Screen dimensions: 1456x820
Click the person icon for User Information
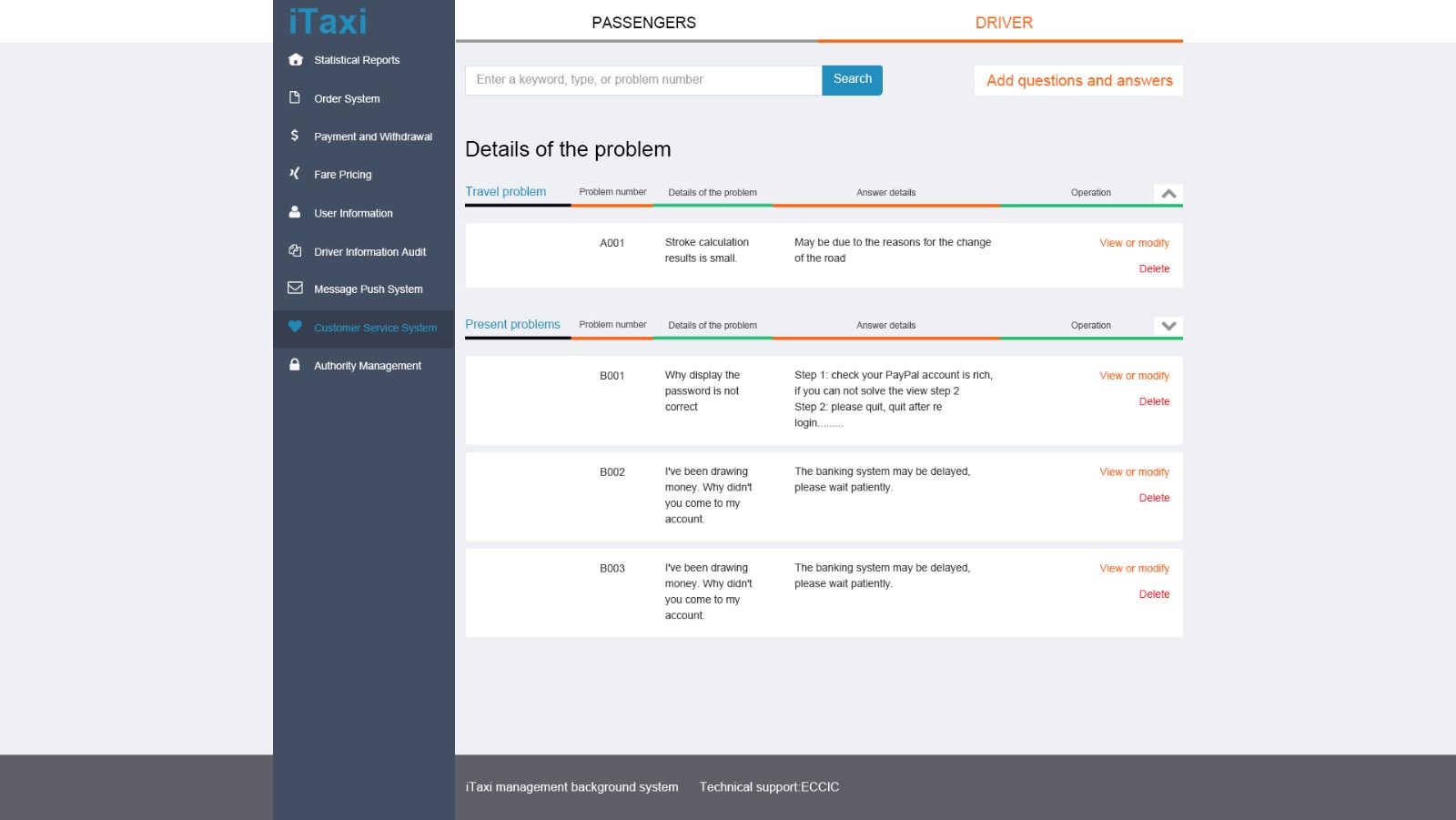(295, 212)
